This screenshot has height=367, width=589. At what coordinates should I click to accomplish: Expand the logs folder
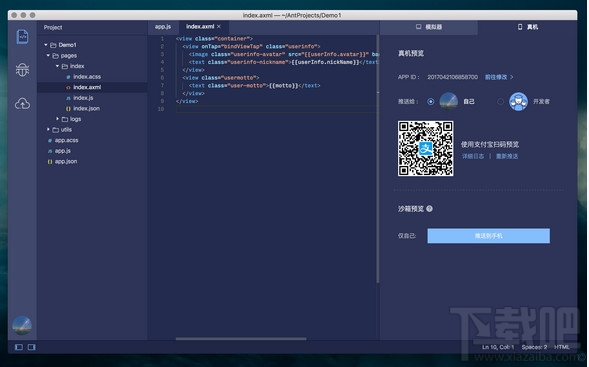[x=57, y=119]
